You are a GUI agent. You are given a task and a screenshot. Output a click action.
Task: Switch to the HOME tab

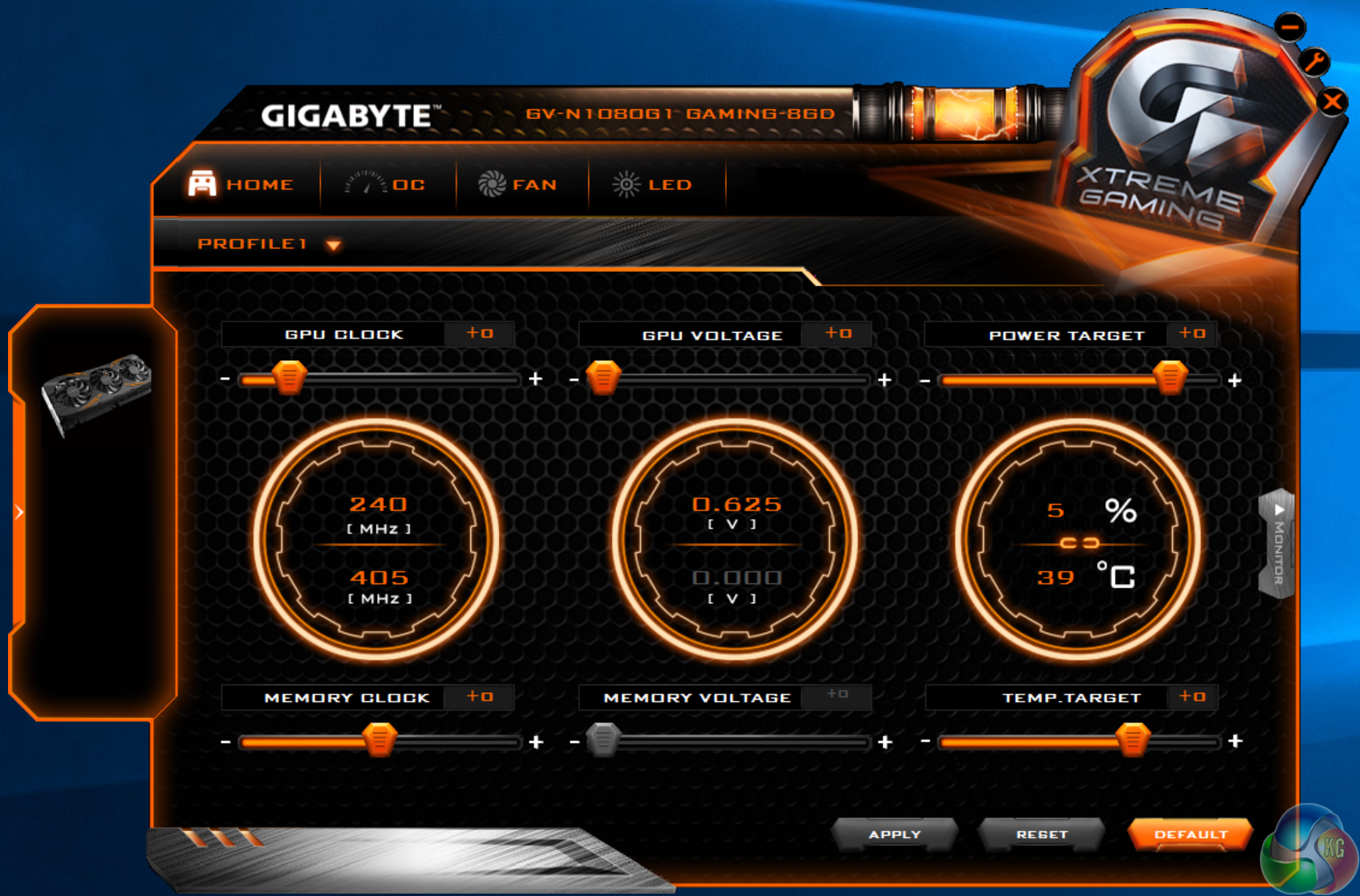tap(241, 184)
